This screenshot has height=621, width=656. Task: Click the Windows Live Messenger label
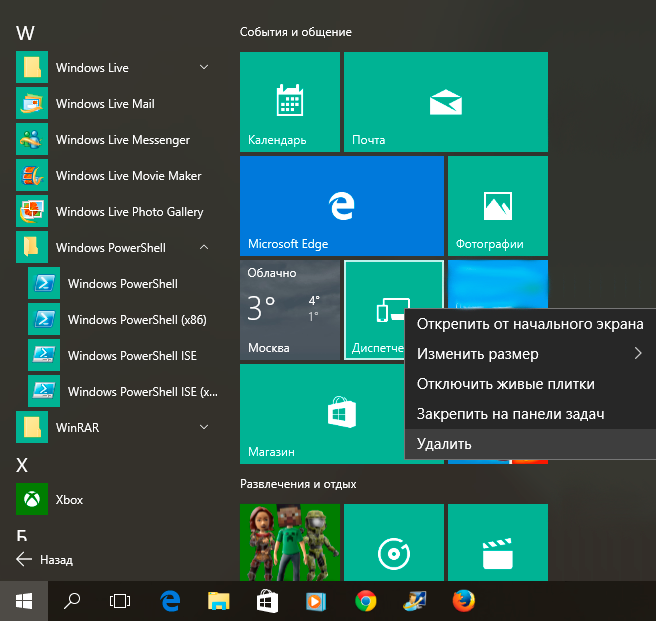tap(123, 140)
